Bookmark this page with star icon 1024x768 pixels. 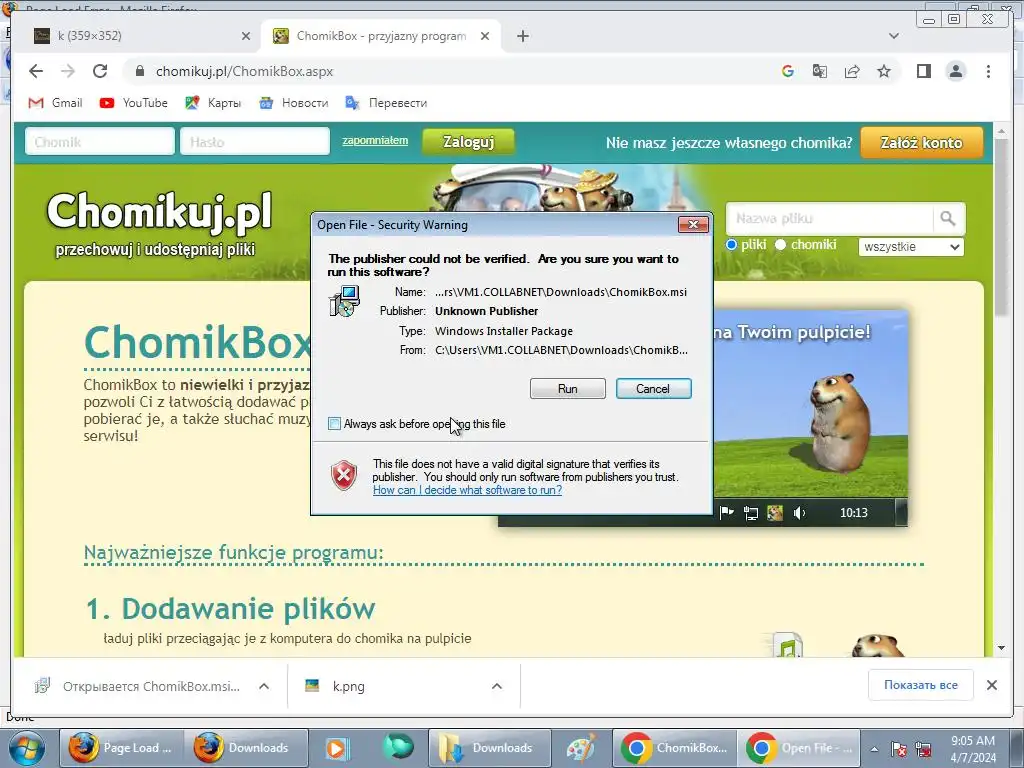pyautogui.click(x=884, y=71)
